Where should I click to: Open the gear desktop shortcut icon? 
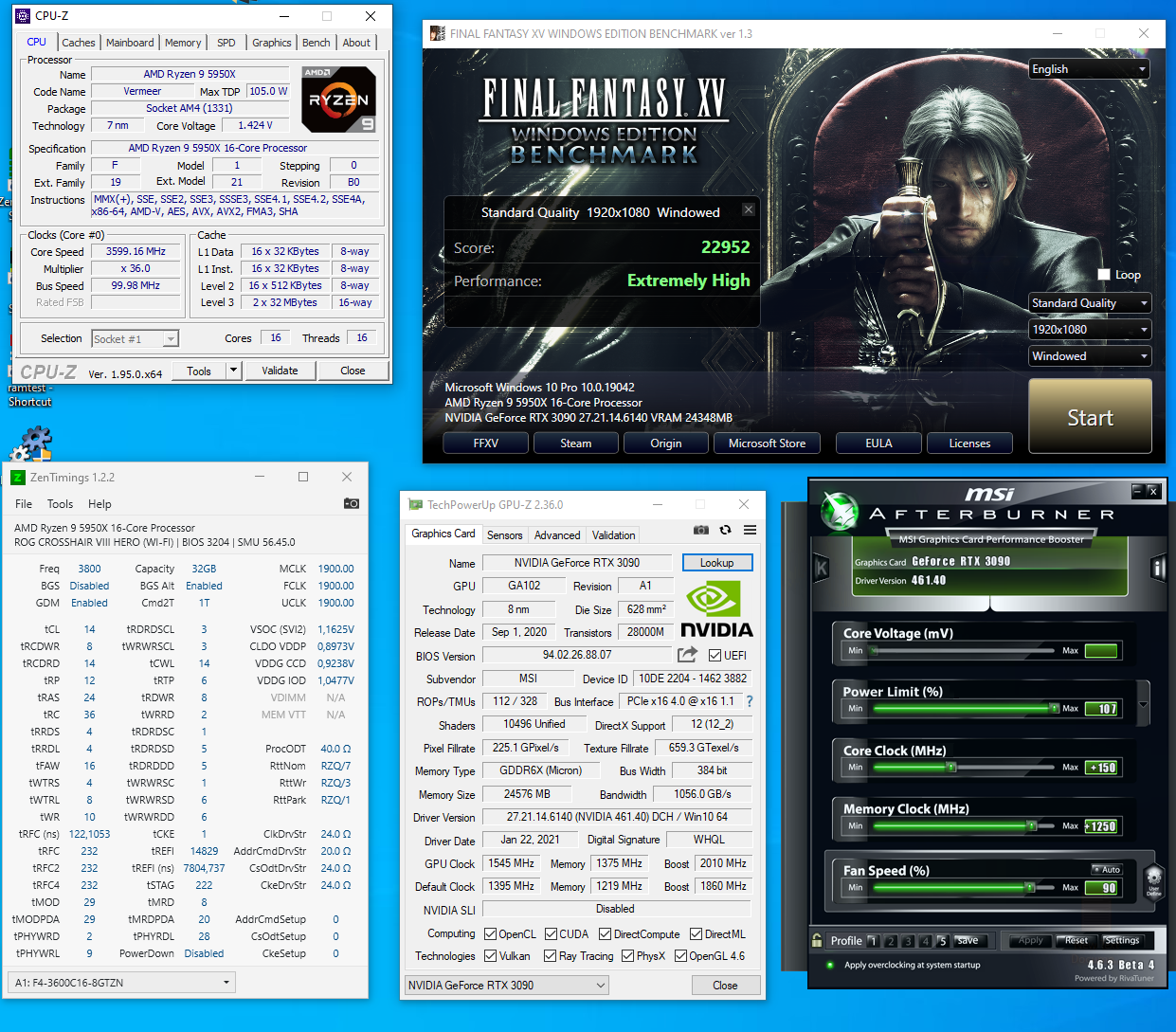click(30, 444)
